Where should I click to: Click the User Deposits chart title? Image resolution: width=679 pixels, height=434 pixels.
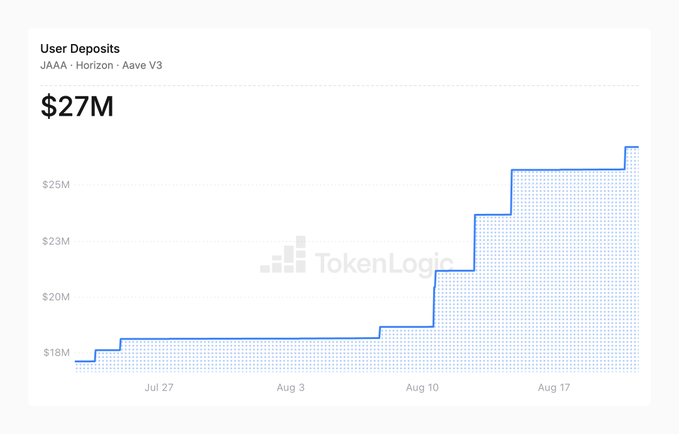[x=80, y=49]
